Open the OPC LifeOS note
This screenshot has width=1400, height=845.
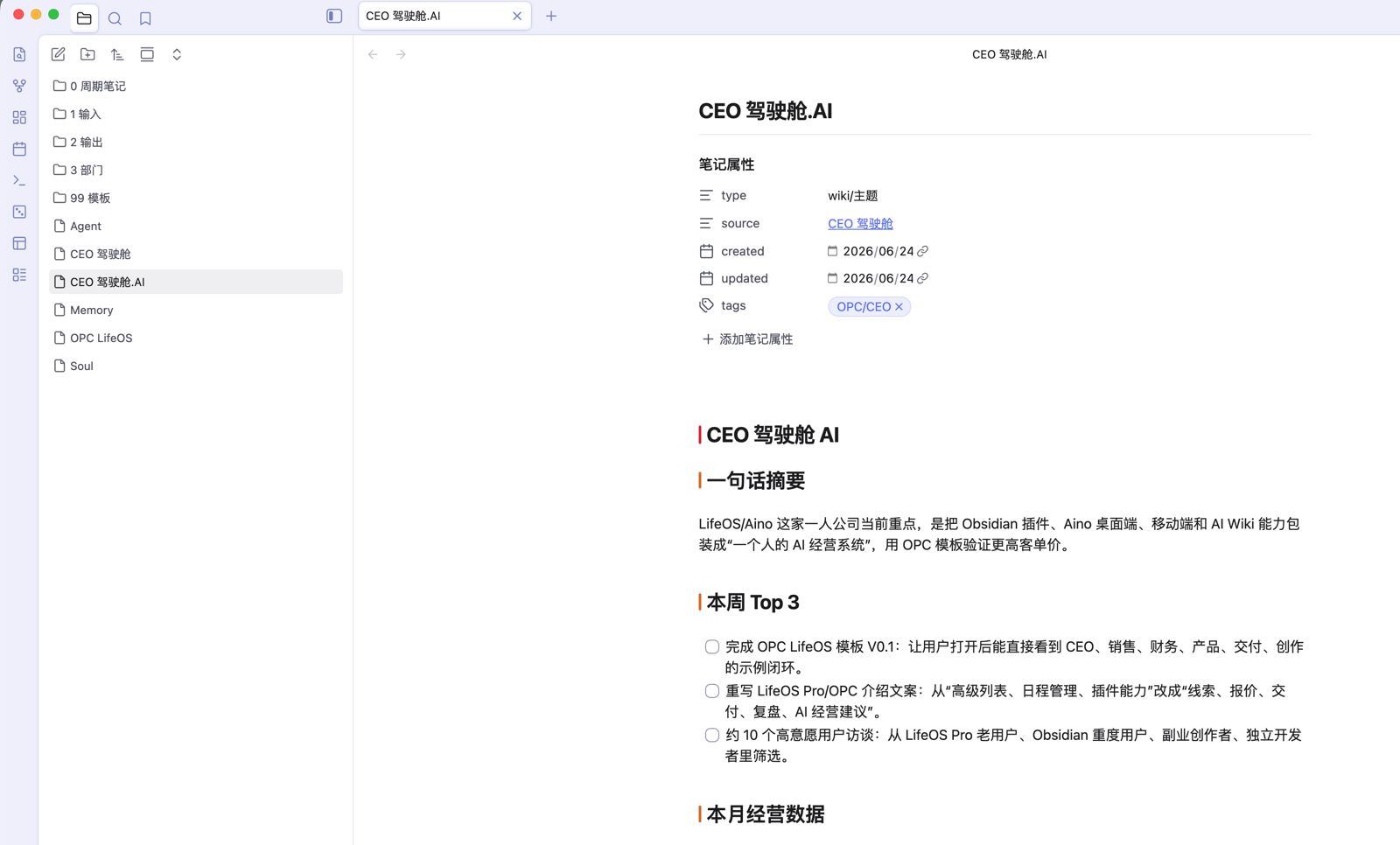click(x=196, y=338)
